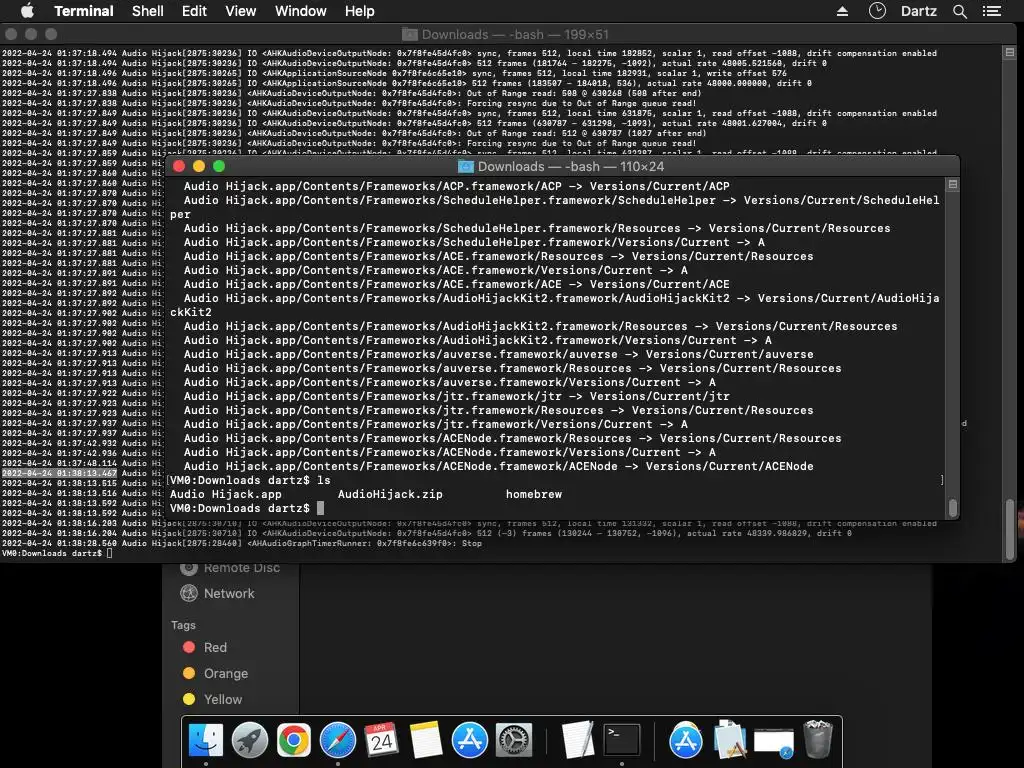Open the Shell menu
This screenshot has width=1024, height=768.
pos(148,11)
